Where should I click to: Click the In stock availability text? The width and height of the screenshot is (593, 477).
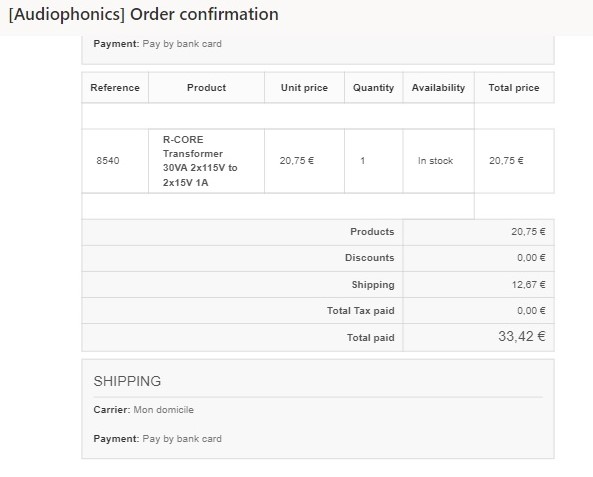coord(435,161)
